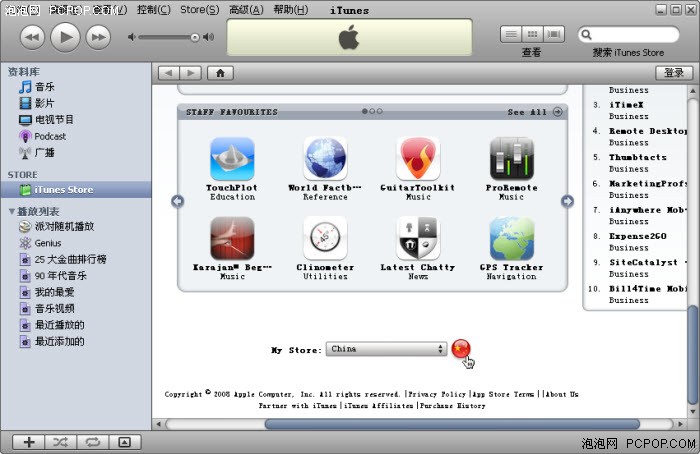700x454 pixels.
Task: Open the Privacy Policy link
Action: tap(437, 394)
